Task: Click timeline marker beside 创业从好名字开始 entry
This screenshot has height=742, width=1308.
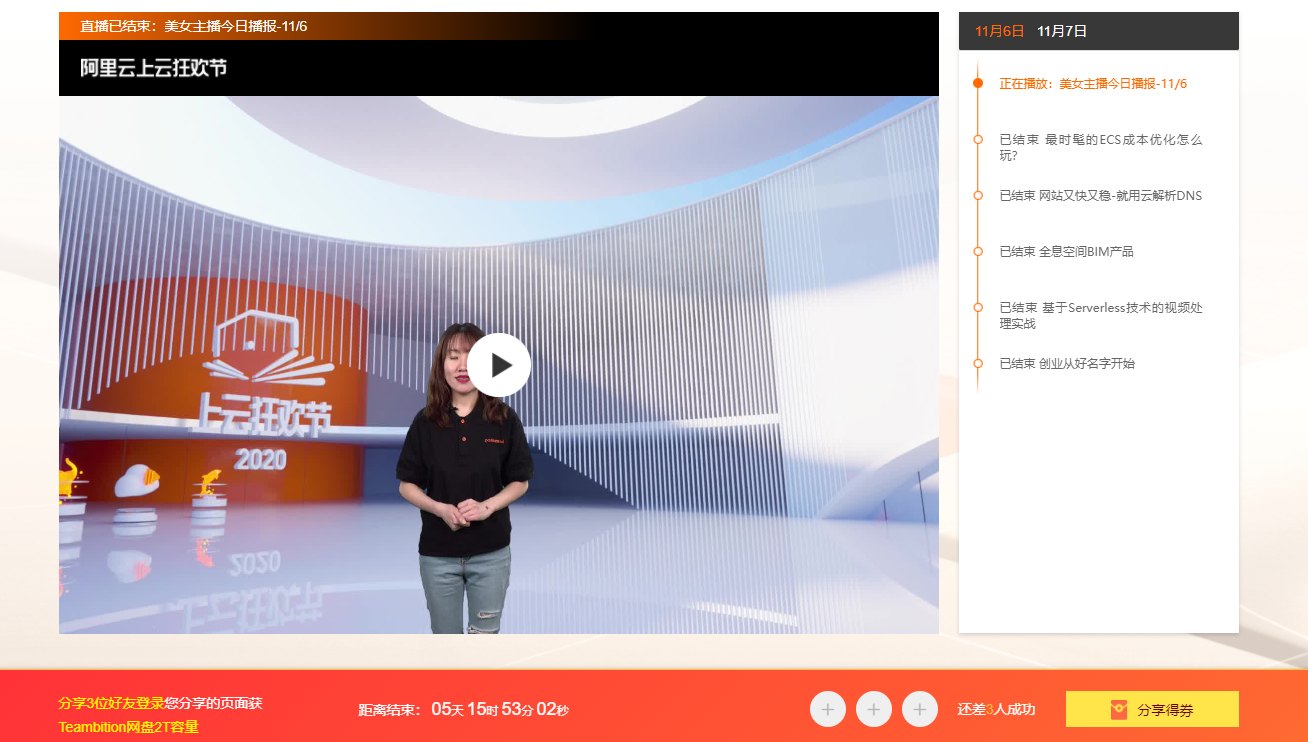Action: coord(978,363)
